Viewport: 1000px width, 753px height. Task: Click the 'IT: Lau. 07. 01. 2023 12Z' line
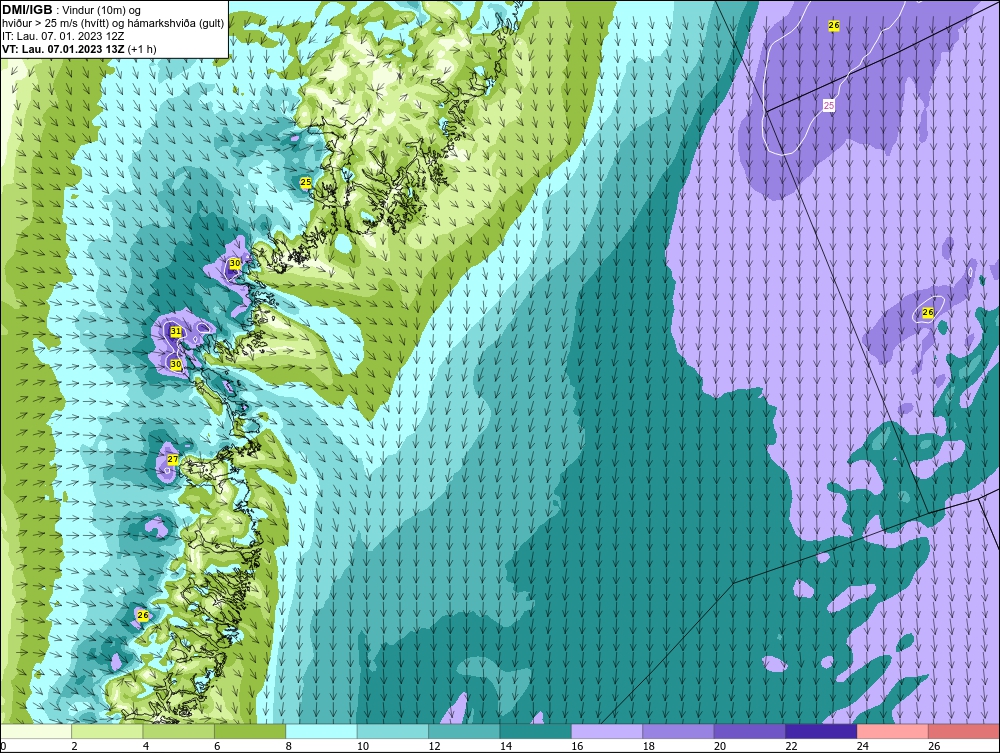[x=63, y=36]
